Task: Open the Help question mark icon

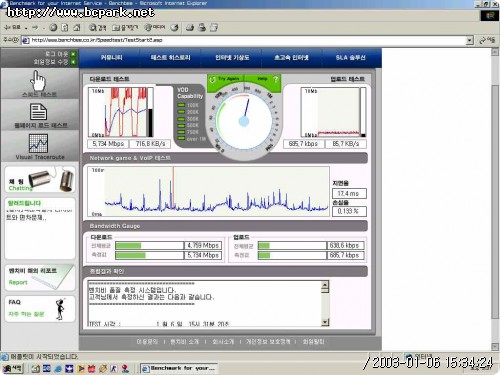Action: point(275,79)
